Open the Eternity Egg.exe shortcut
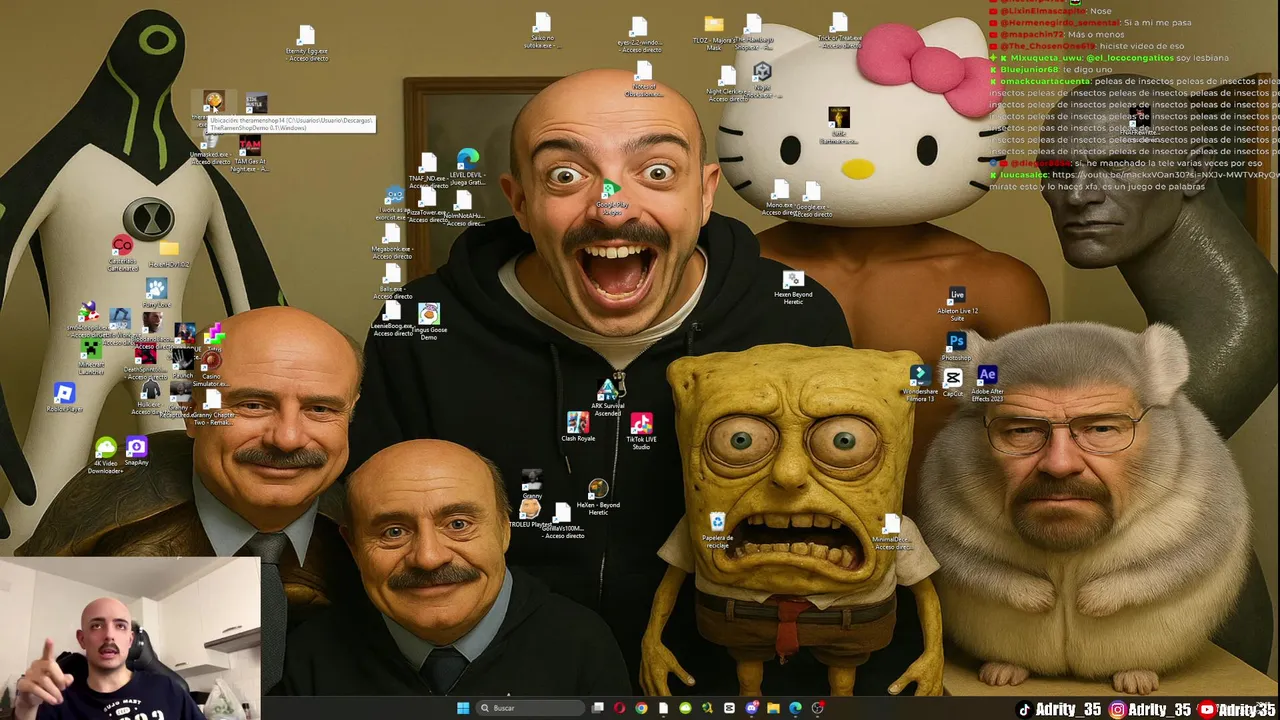The width and height of the screenshot is (1280, 720). point(307,44)
